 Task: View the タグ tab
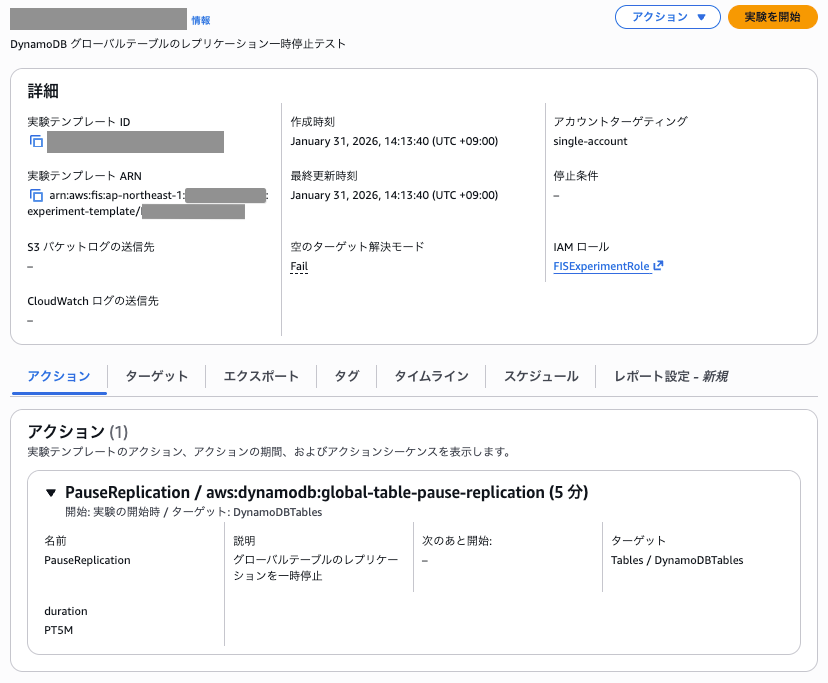coord(345,376)
